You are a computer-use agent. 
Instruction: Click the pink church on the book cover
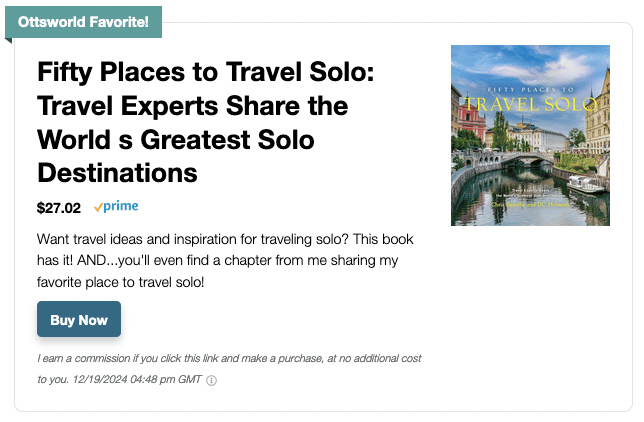[x=472, y=119]
